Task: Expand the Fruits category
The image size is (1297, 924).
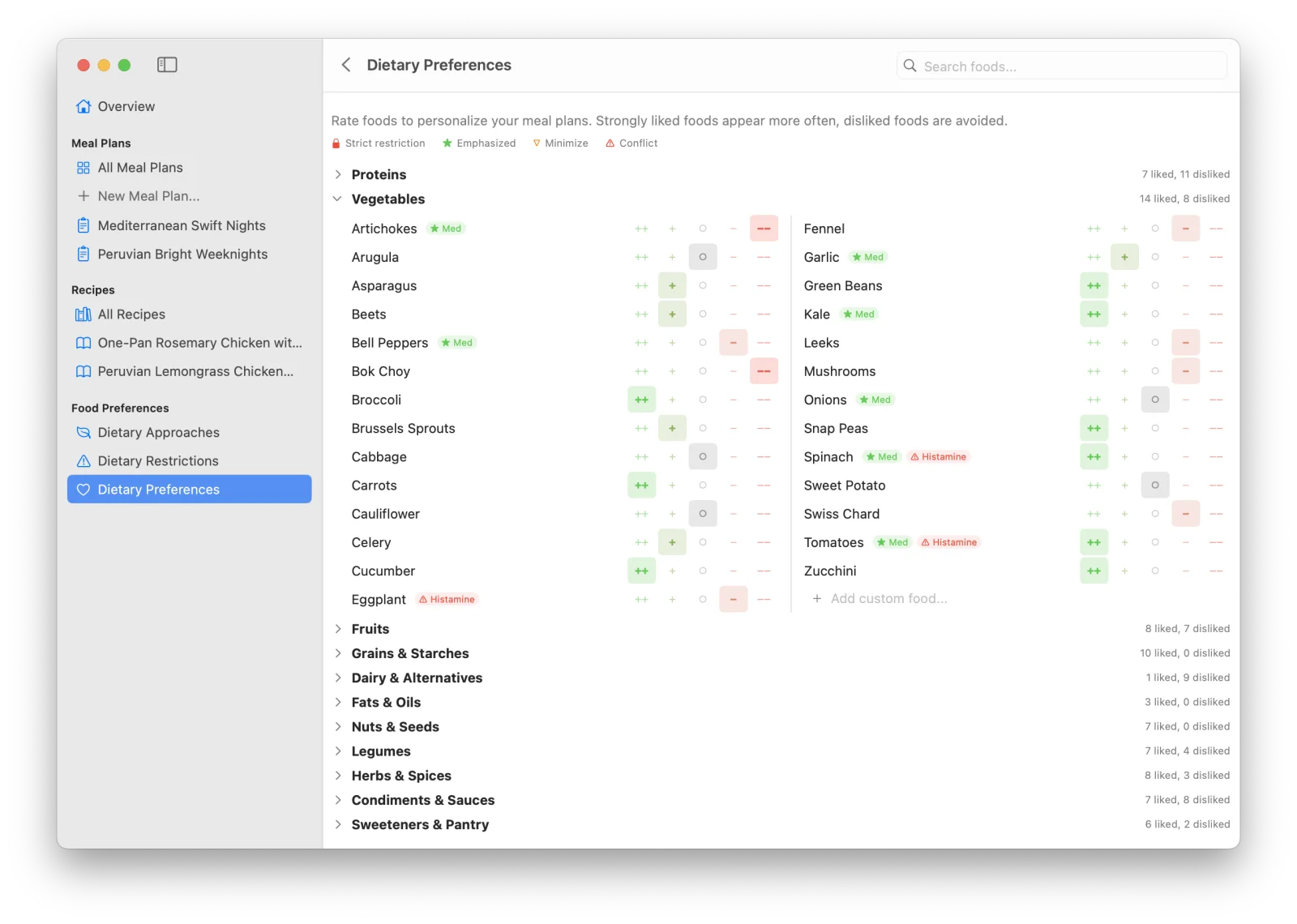Action: [338, 629]
